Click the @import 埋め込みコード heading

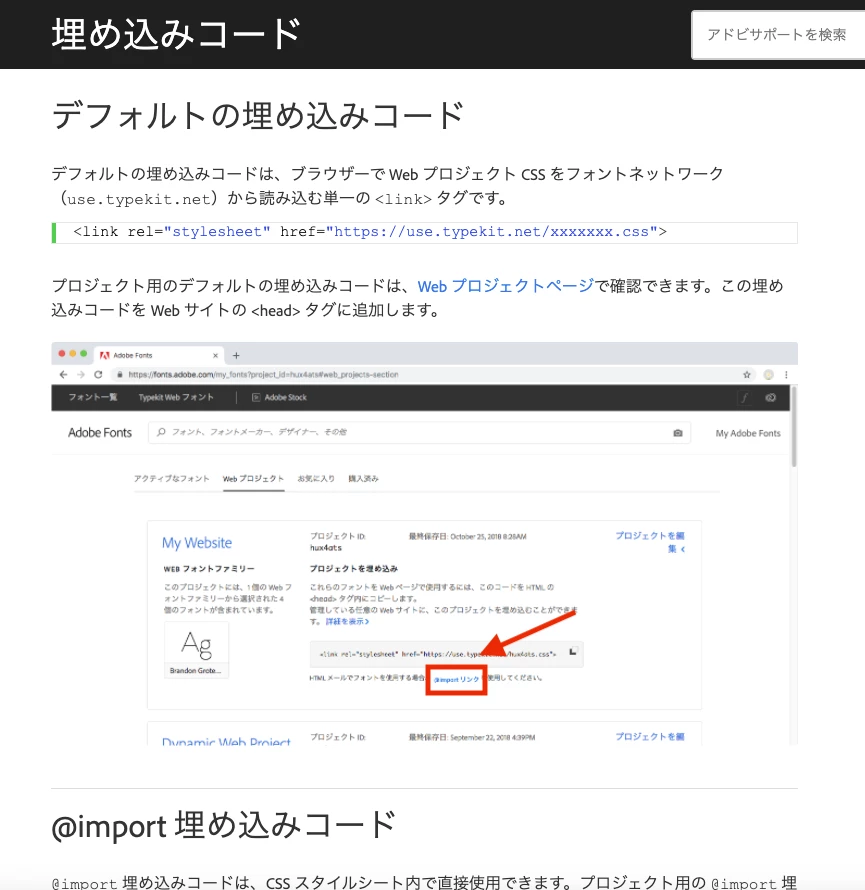[x=224, y=825]
